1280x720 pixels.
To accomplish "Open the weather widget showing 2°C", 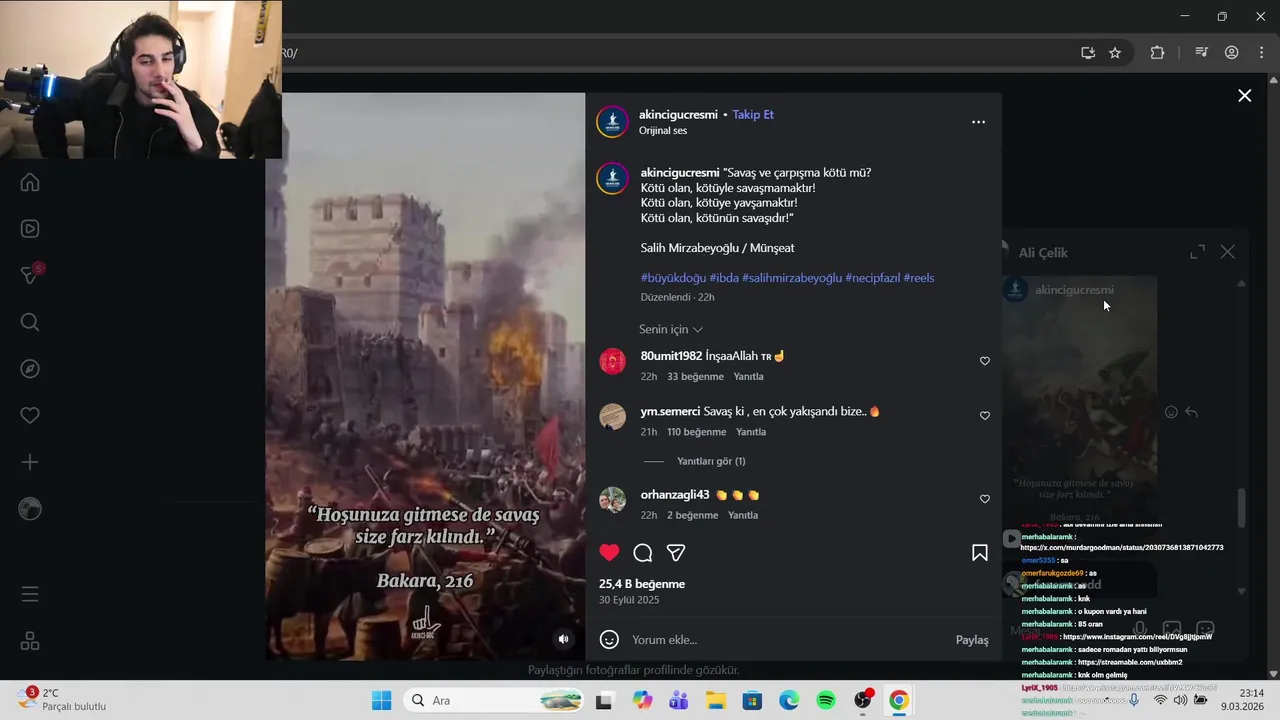I will point(60,699).
